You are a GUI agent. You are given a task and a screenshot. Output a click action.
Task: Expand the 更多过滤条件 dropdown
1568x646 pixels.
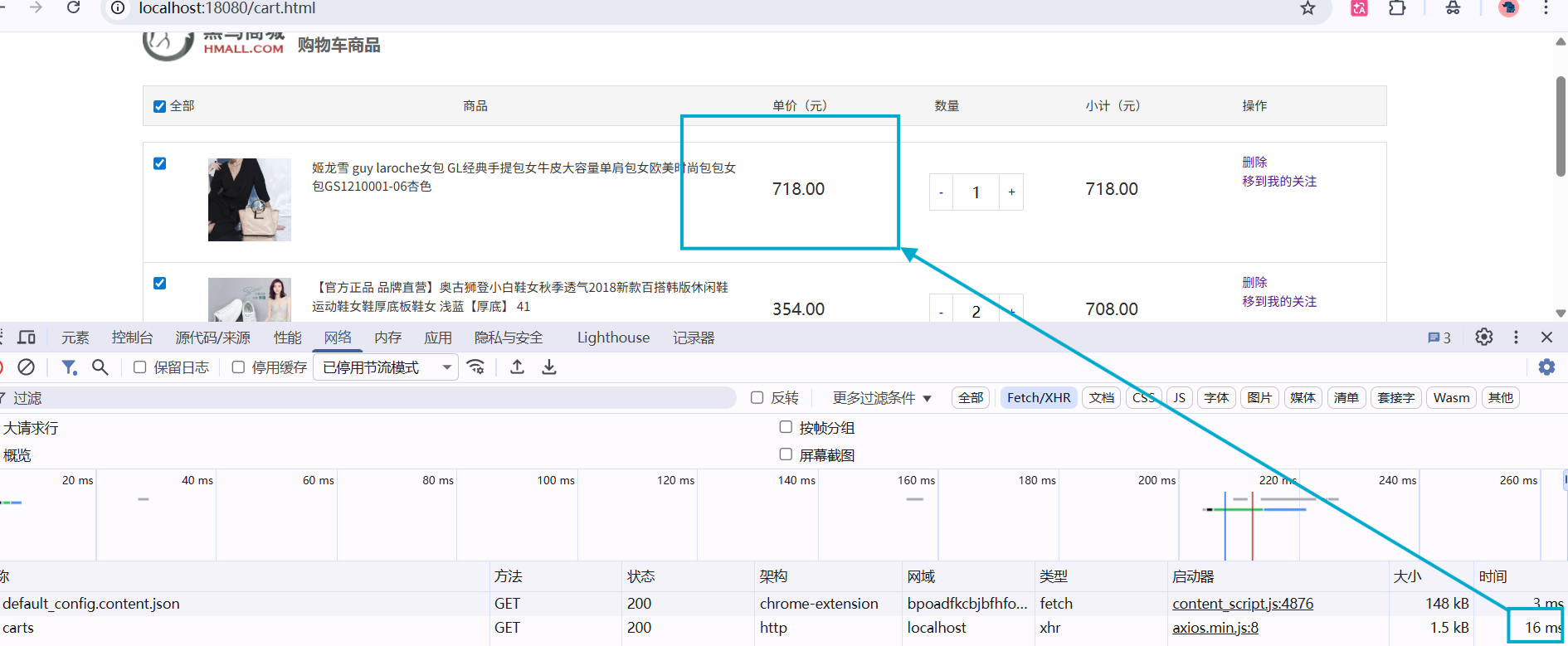point(882,398)
